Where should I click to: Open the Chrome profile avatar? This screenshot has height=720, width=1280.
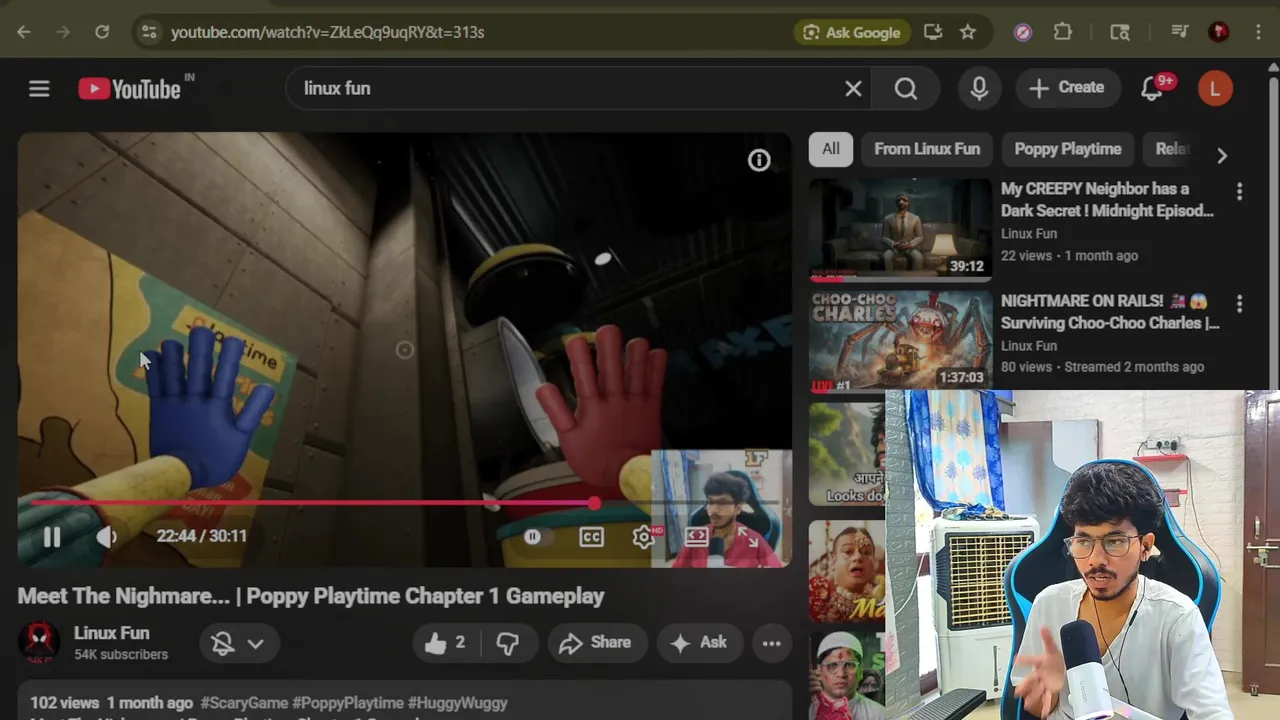click(x=1218, y=32)
